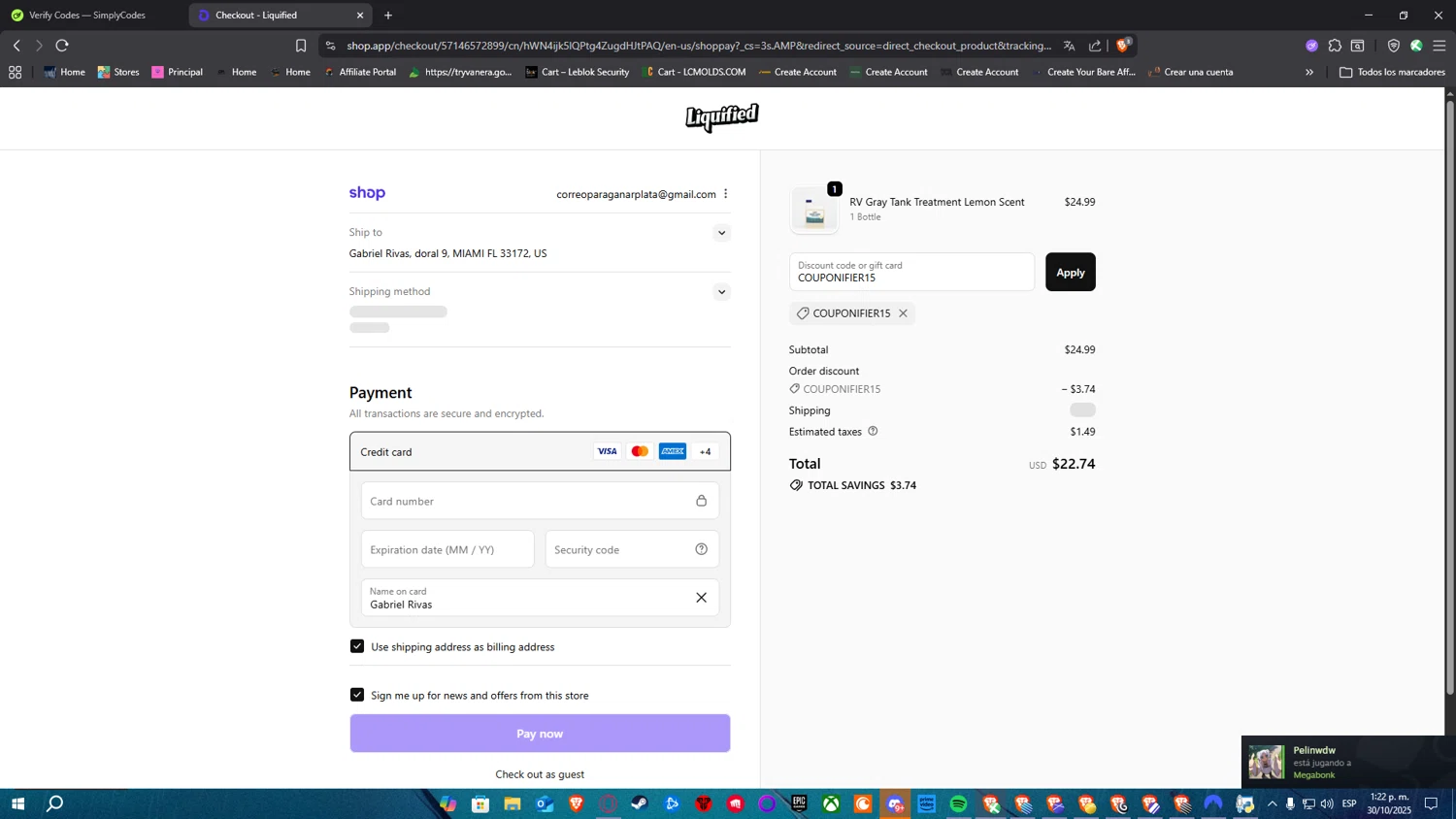This screenshot has width=1456, height=819.
Task: Clear the Name on card field
Action: click(701, 598)
